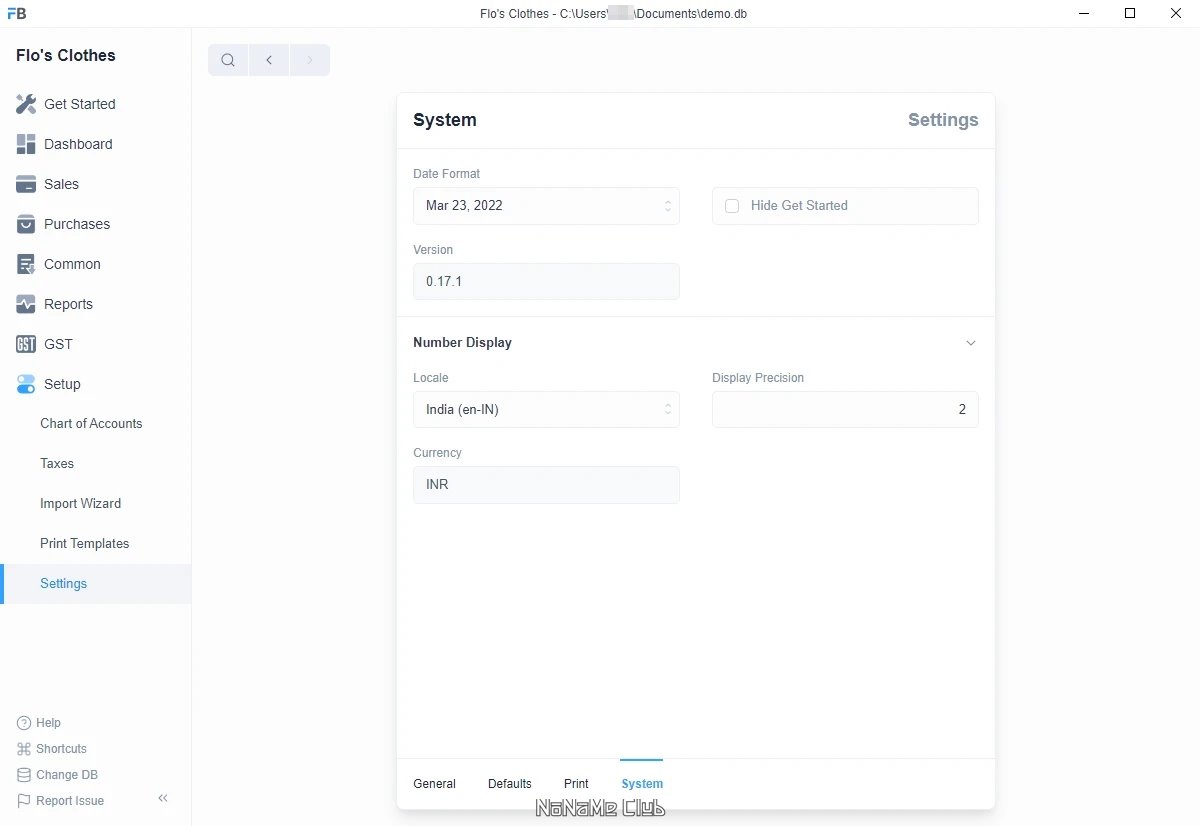The image size is (1200, 826).
Task: Click the GST icon in sidebar
Action: [26, 344]
